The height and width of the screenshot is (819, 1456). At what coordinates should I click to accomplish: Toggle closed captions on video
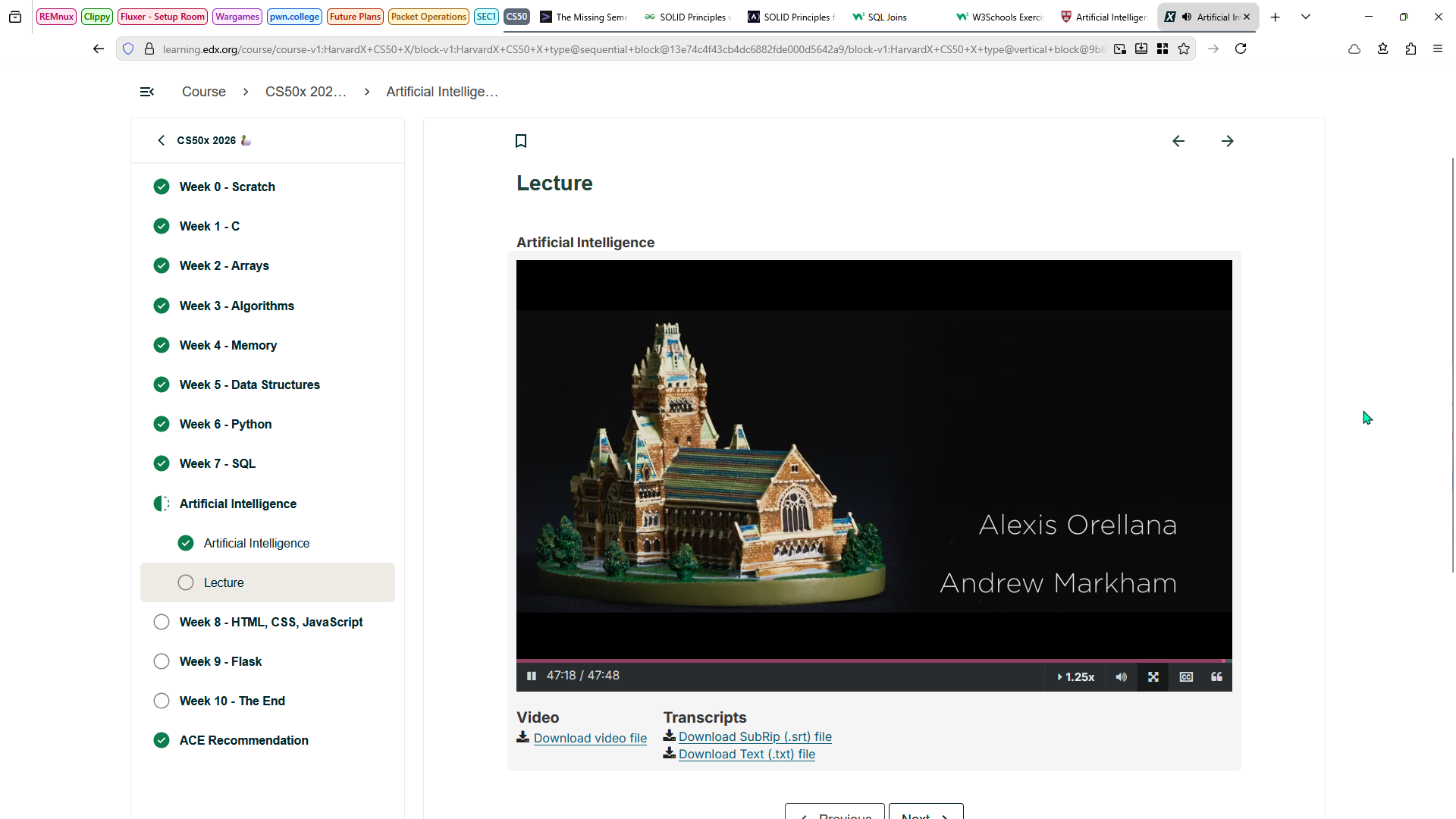(x=1186, y=676)
